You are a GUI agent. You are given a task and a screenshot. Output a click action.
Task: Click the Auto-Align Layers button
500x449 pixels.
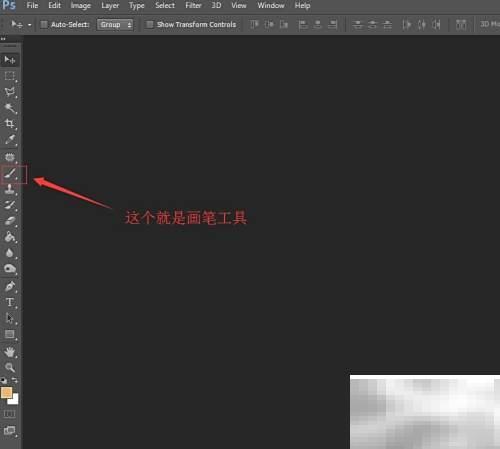pos(461,24)
